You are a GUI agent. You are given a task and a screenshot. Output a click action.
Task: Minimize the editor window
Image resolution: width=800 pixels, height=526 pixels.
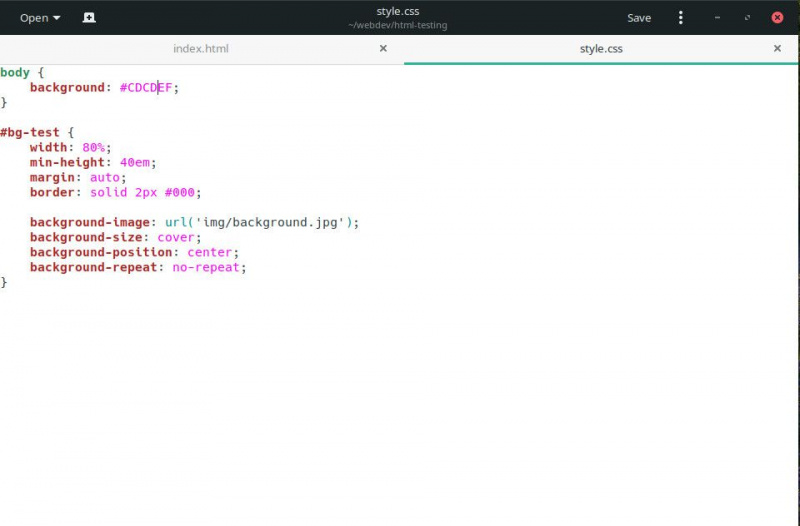click(x=717, y=18)
